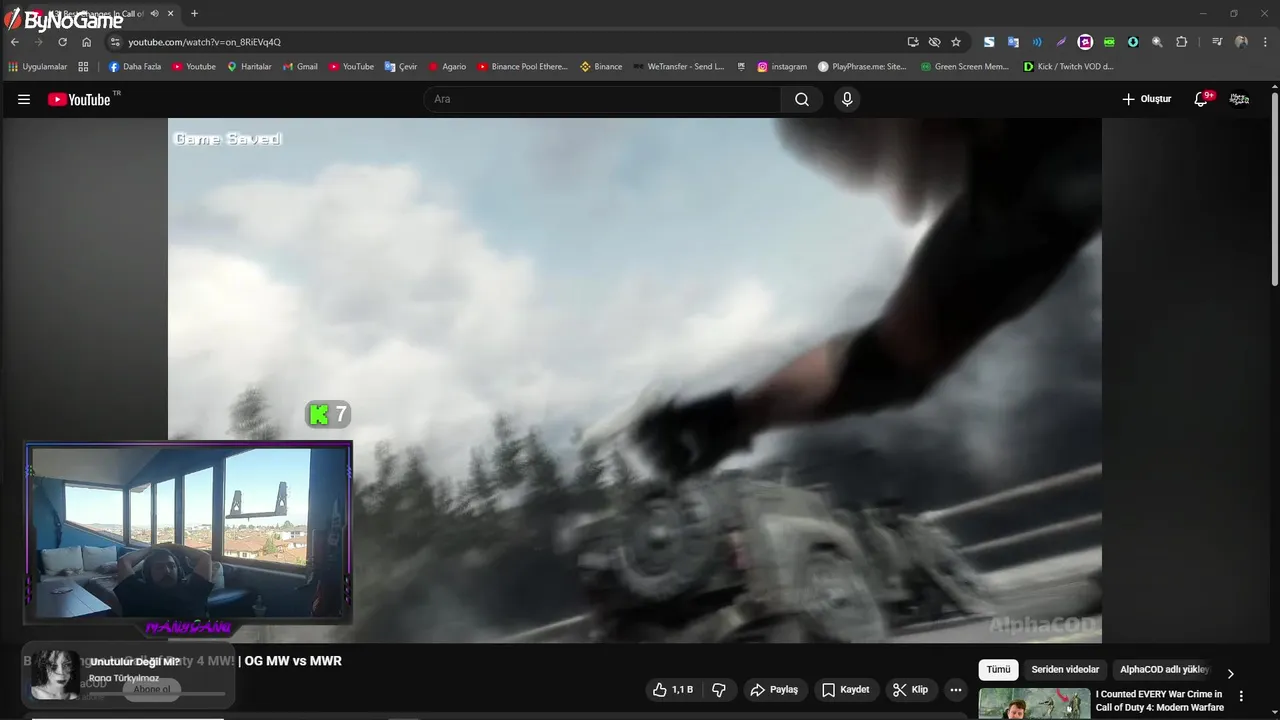Viewport: 1280px width, 720px height.
Task: Open the Agario bookmark
Action: tap(447, 67)
